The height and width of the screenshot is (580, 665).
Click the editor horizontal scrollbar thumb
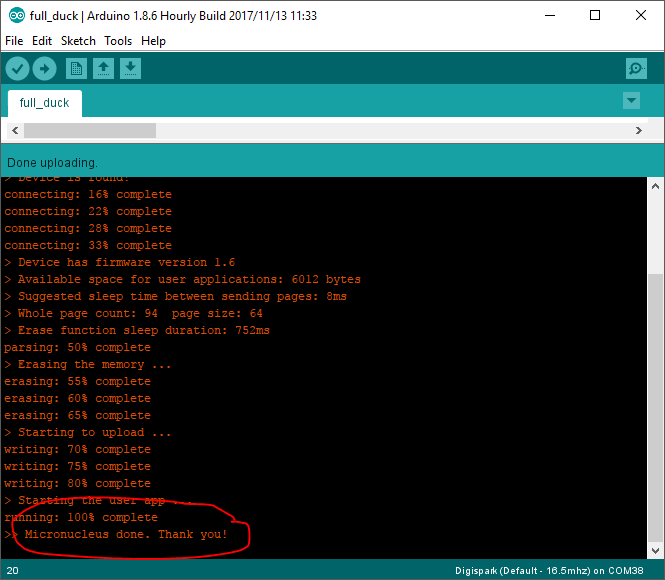coord(90,130)
